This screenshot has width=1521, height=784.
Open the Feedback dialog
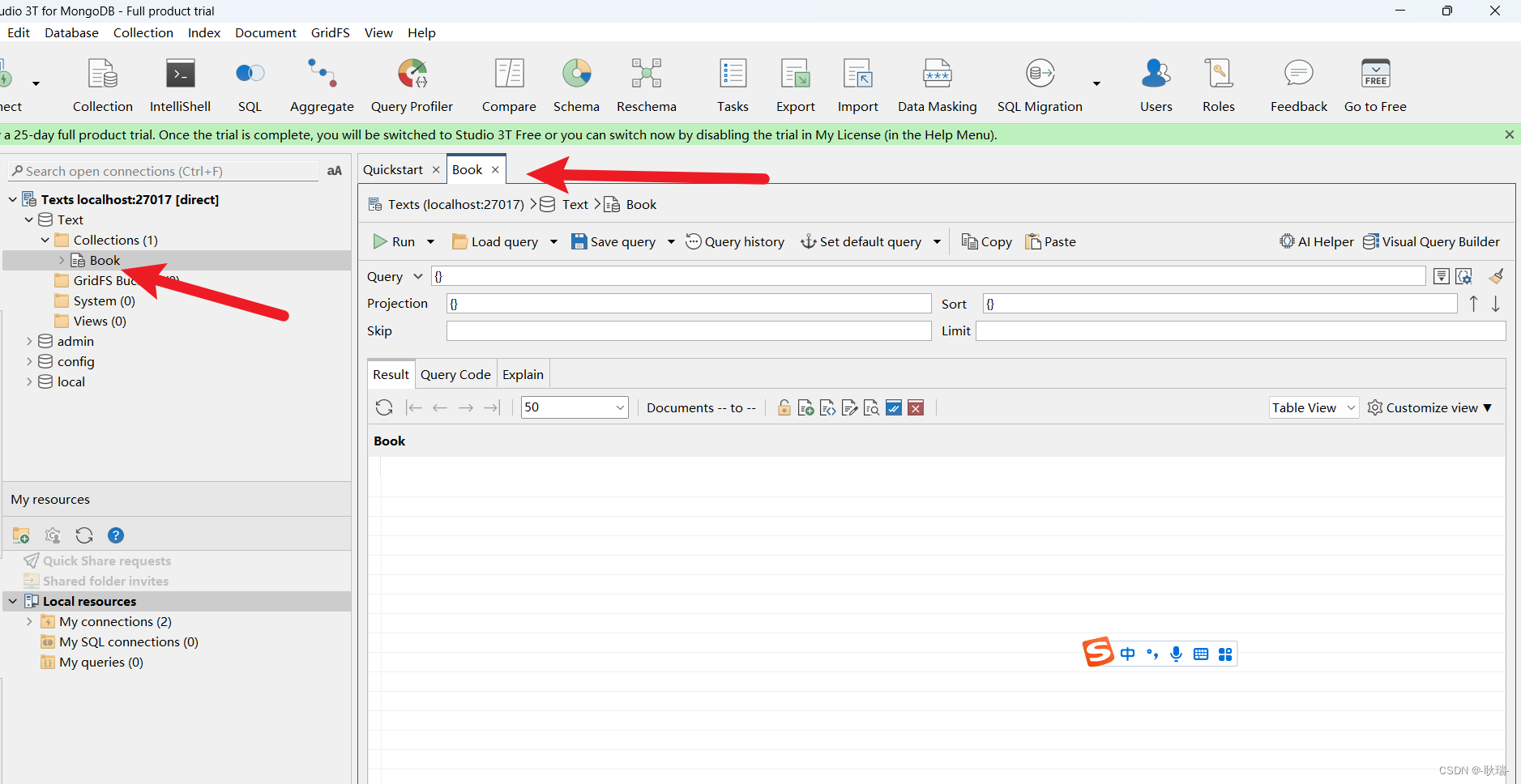(1298, 85)
